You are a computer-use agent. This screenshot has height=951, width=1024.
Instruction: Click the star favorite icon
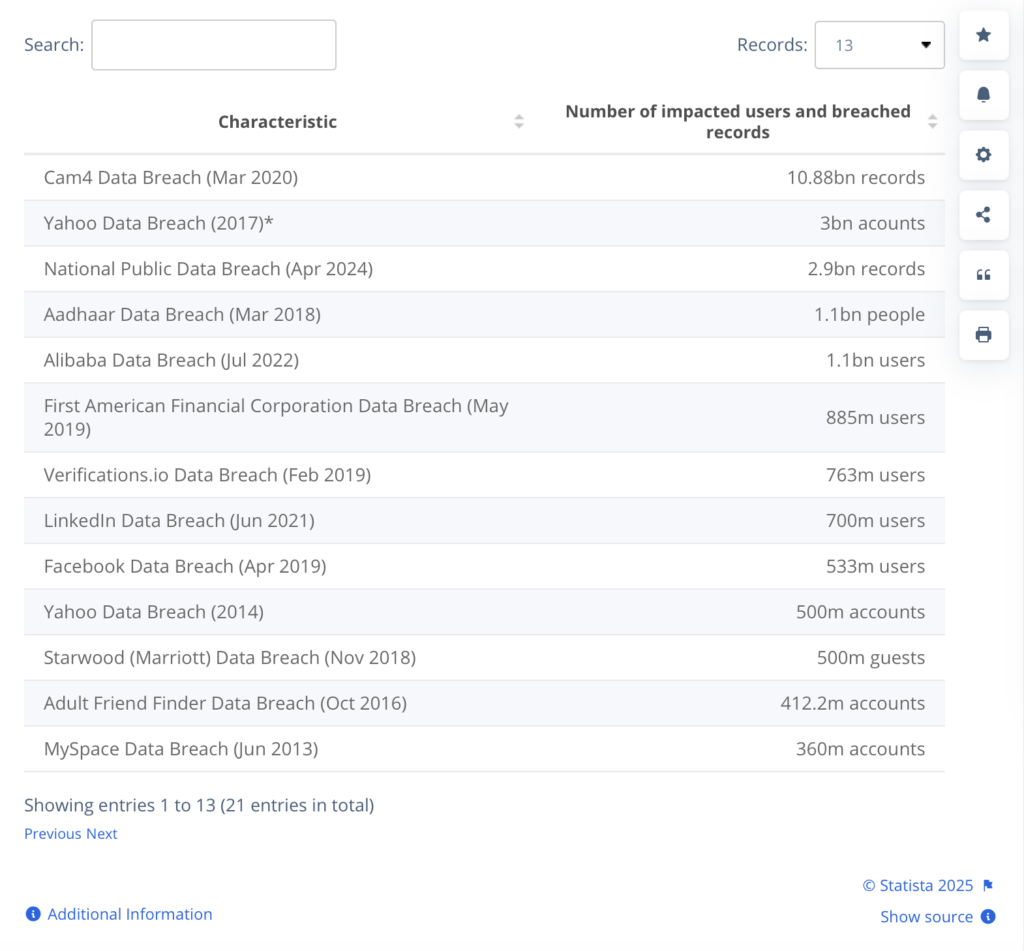(983, 36)
